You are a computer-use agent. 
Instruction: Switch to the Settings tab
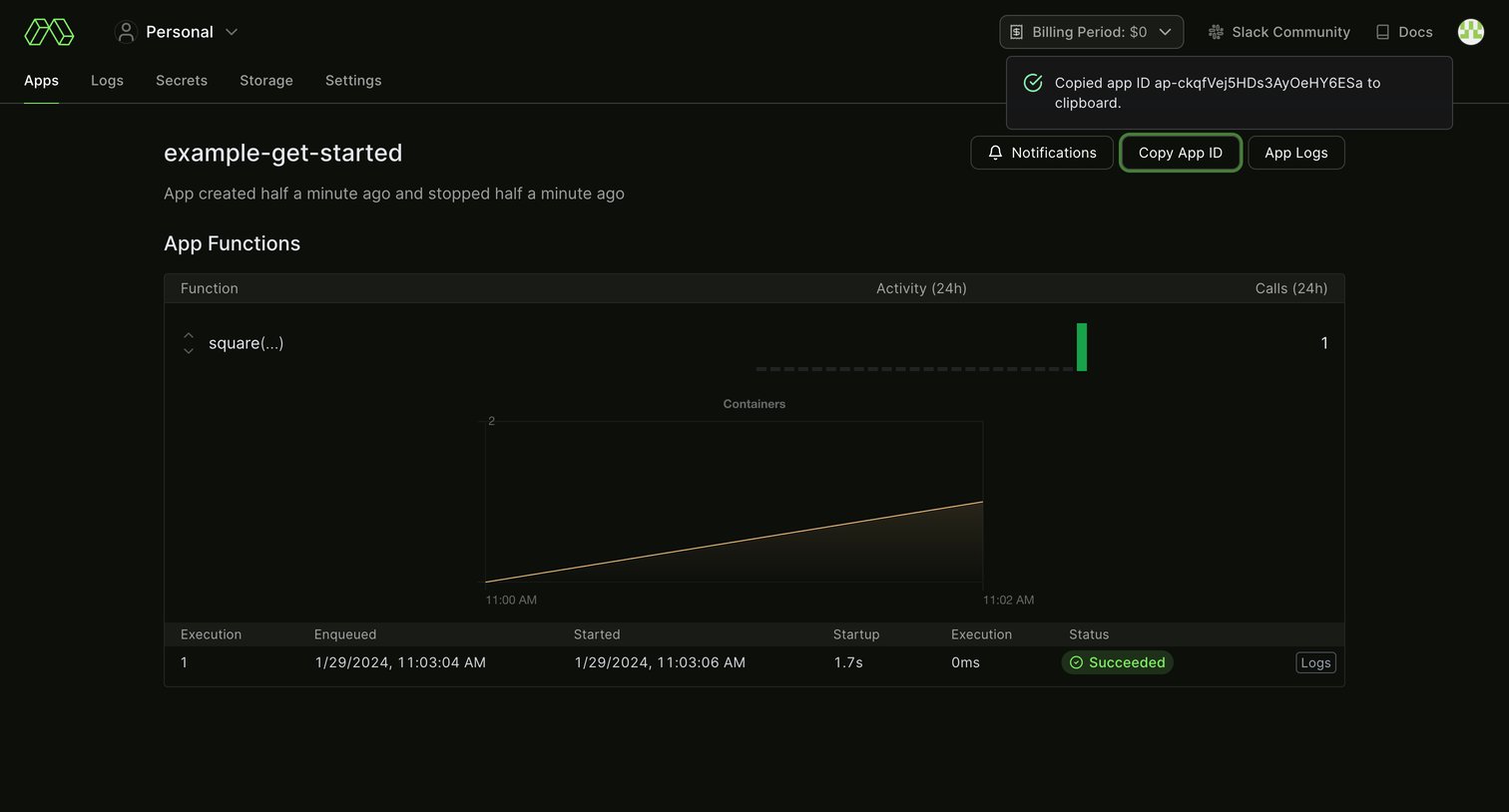353,81
